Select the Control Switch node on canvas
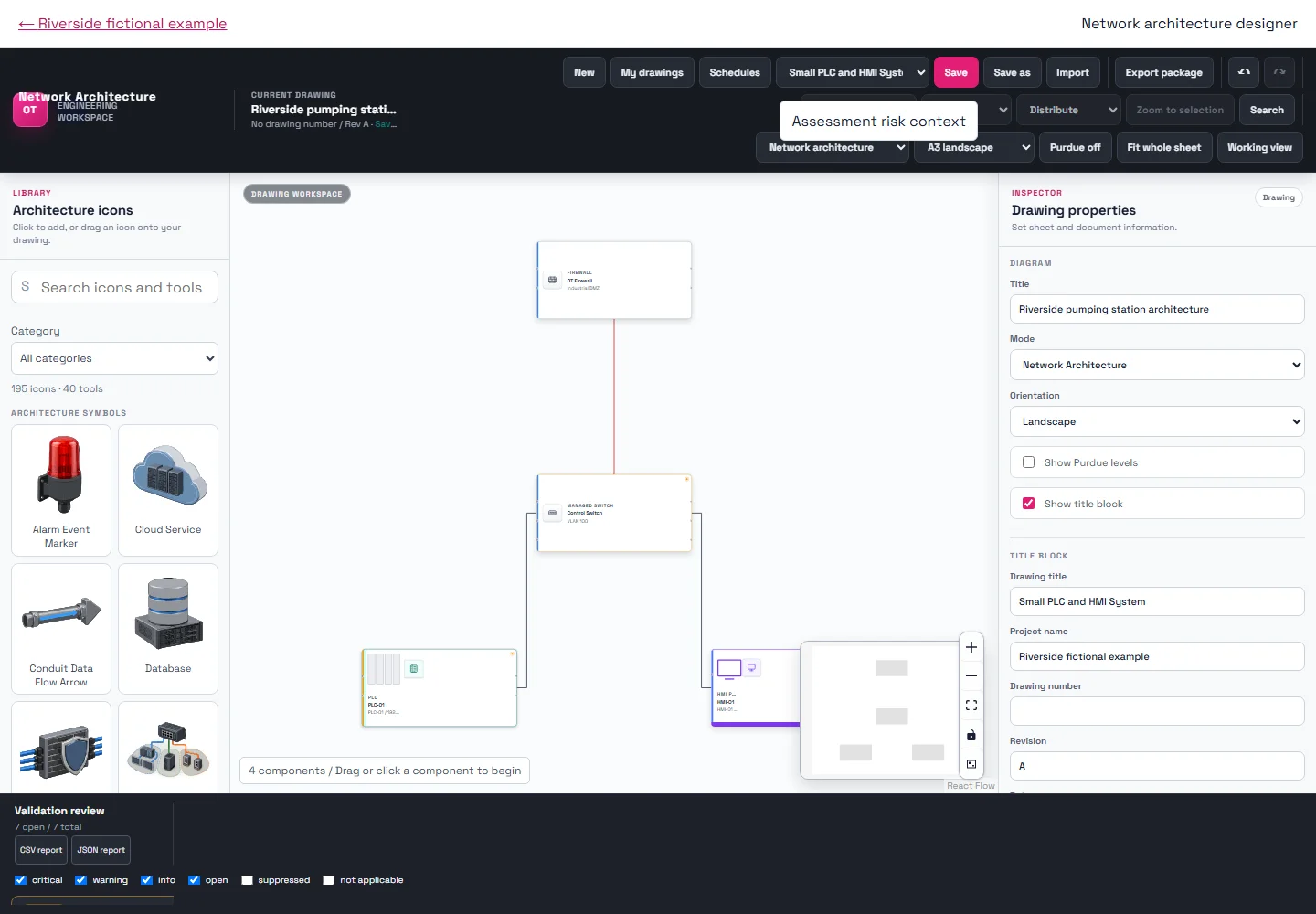Viewport: 1316px width, 914px height. click(x=614, y=513)
